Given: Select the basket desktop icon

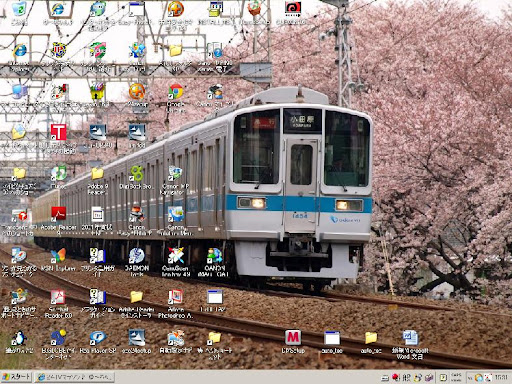Looking at the screenshot, I should coord(254,9).
